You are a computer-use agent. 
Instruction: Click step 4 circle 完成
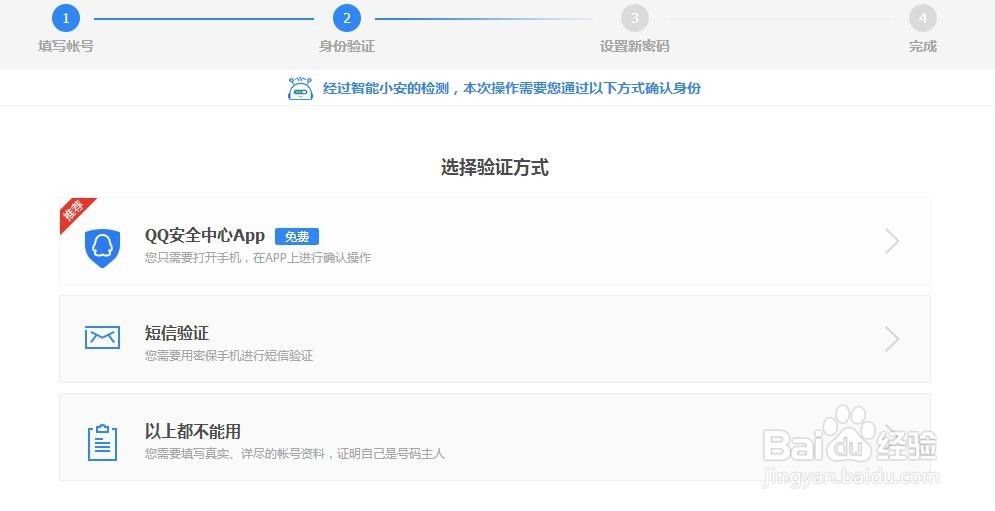pos(923,18)
